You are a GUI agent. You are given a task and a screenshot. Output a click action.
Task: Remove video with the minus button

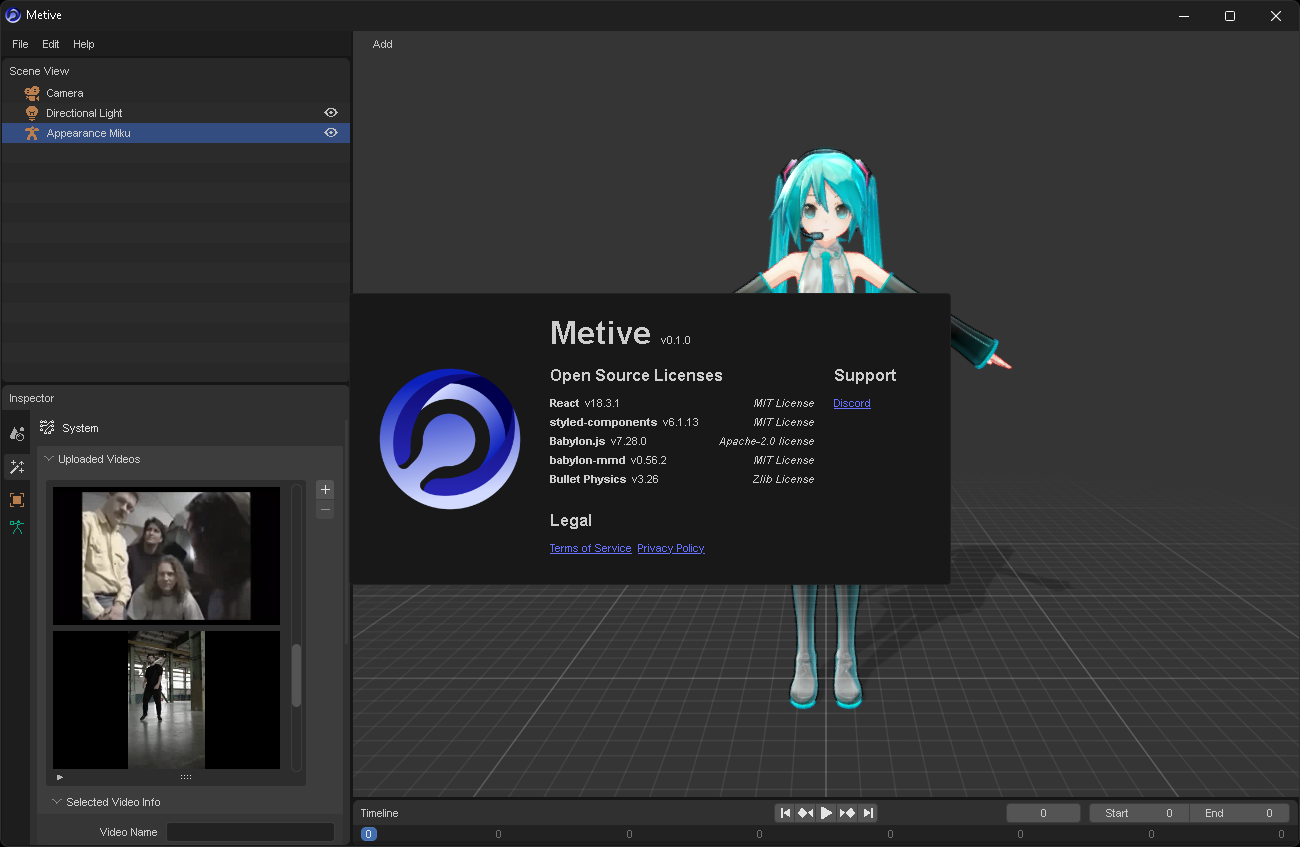(325, 510)
